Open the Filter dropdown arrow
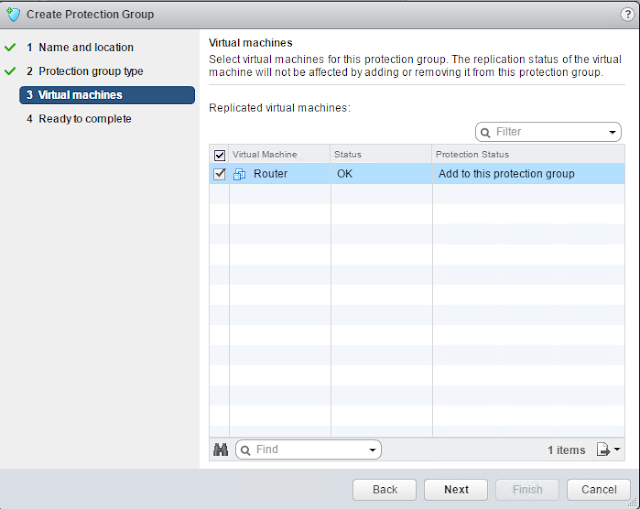The image size is (640, 509). (612, 132)
